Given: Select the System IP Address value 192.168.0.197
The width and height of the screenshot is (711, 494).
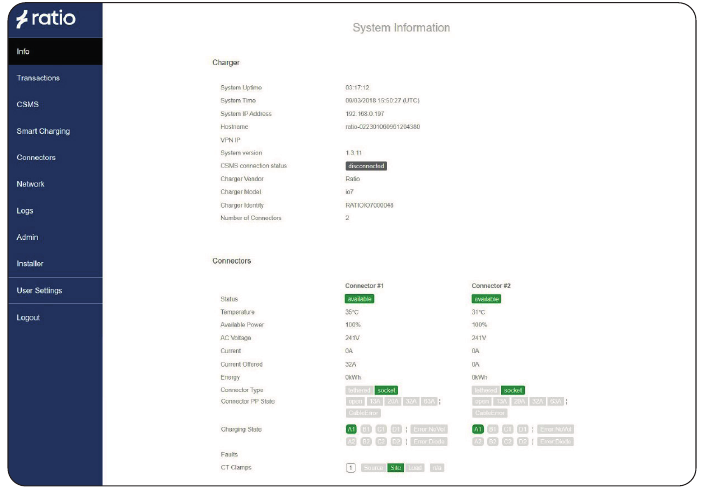Looking at the screenshot, I should [x=365, y=114].
